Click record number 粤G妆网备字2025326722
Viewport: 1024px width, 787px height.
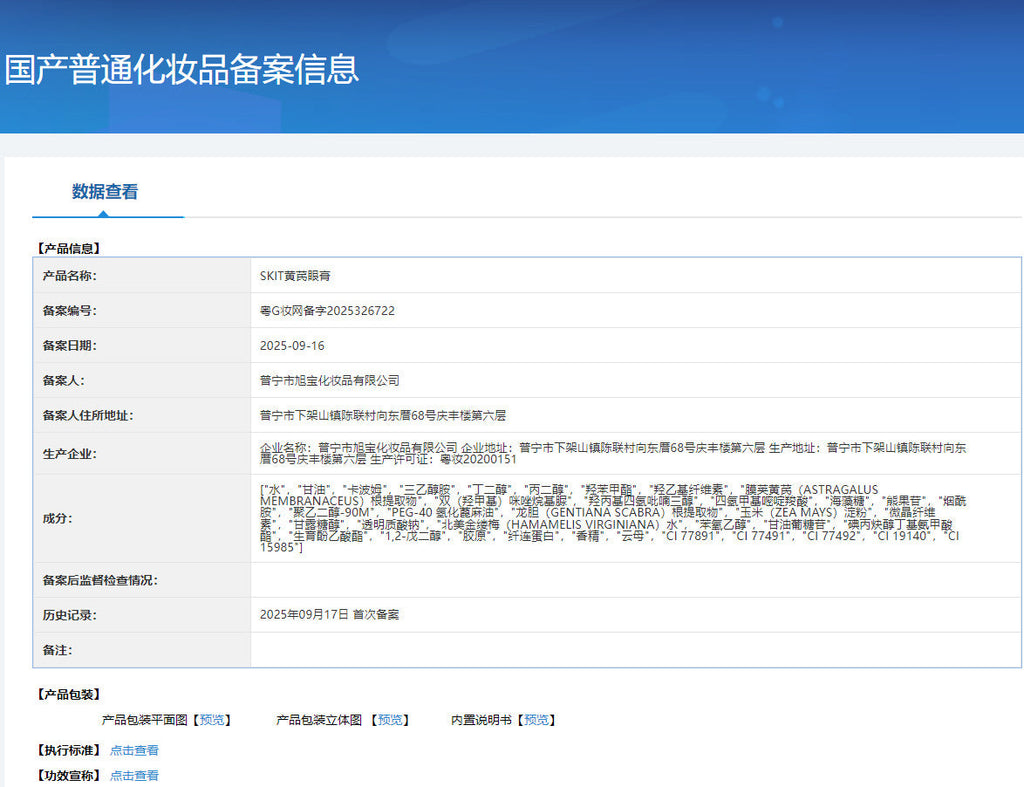coord(327,311)
